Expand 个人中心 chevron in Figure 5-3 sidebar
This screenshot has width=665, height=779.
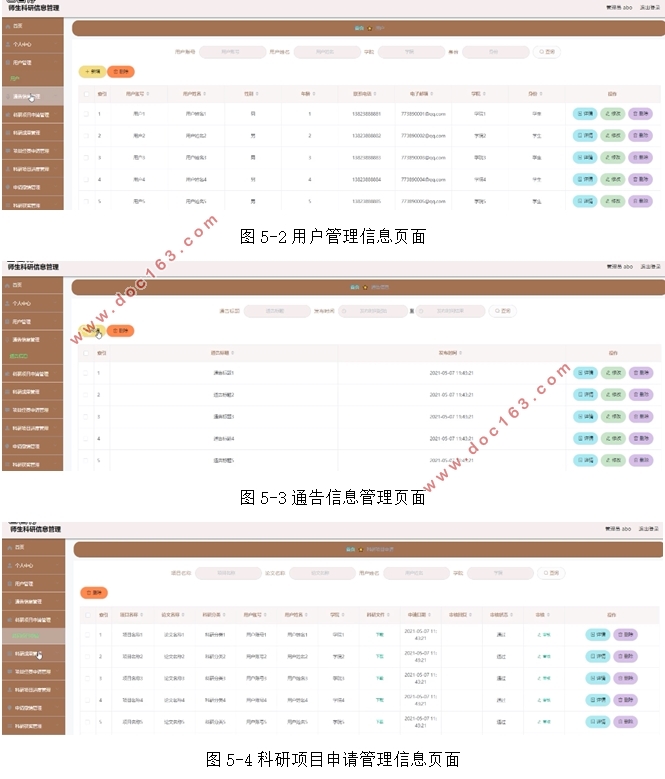(56, 304)
